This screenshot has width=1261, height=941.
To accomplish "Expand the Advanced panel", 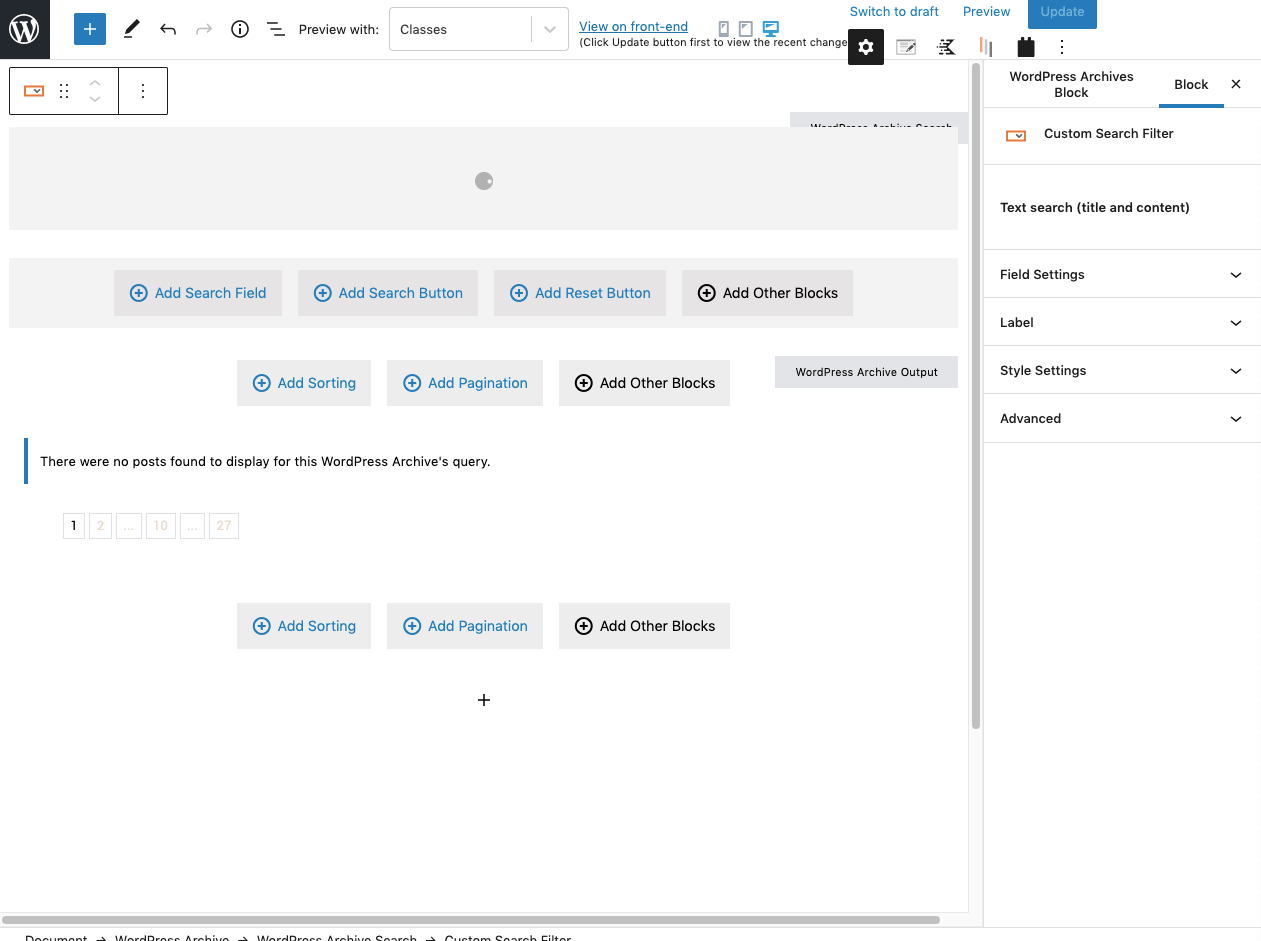I will click(1122, 418).
